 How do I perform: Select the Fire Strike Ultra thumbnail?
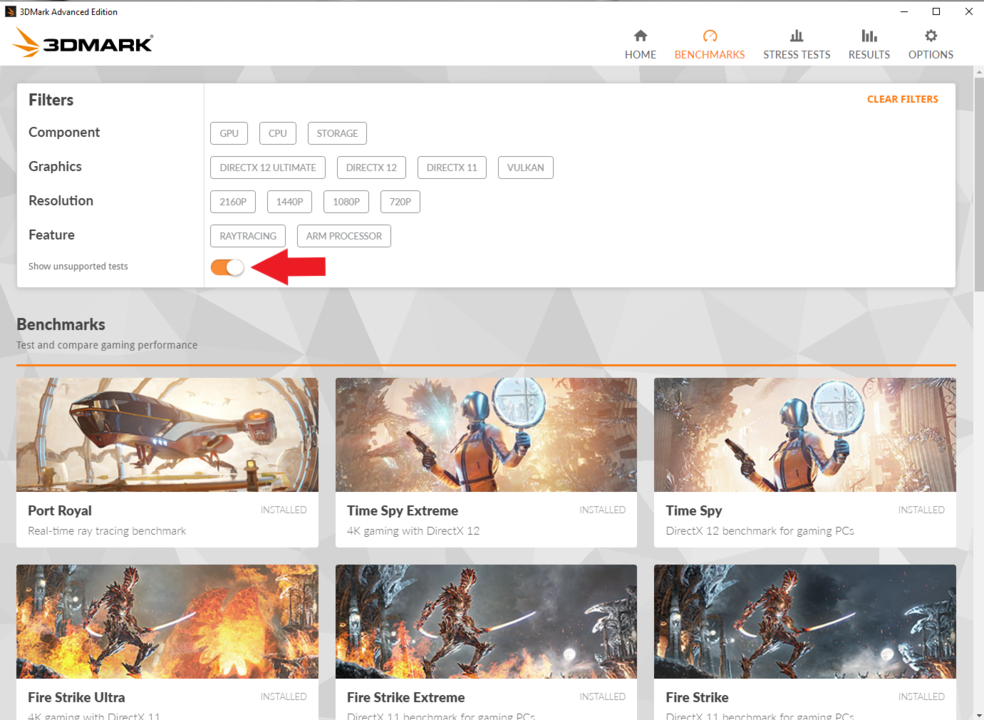click(x=167, y=621)
